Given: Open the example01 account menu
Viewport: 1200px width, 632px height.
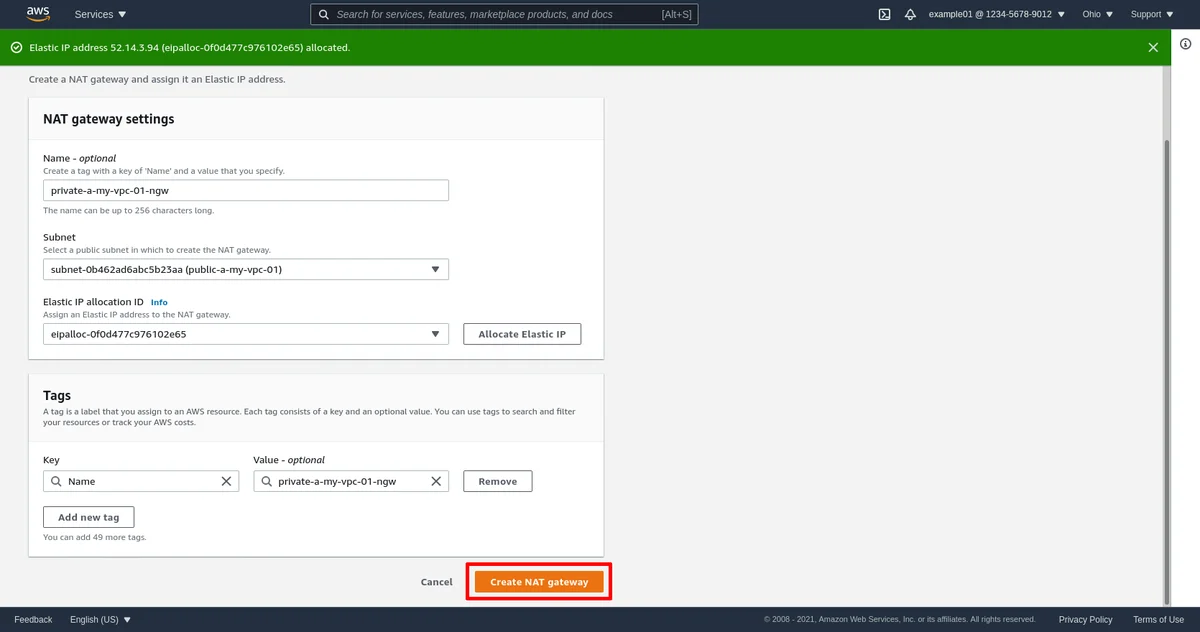Looking at the screenshot, I should coord(996,14).
